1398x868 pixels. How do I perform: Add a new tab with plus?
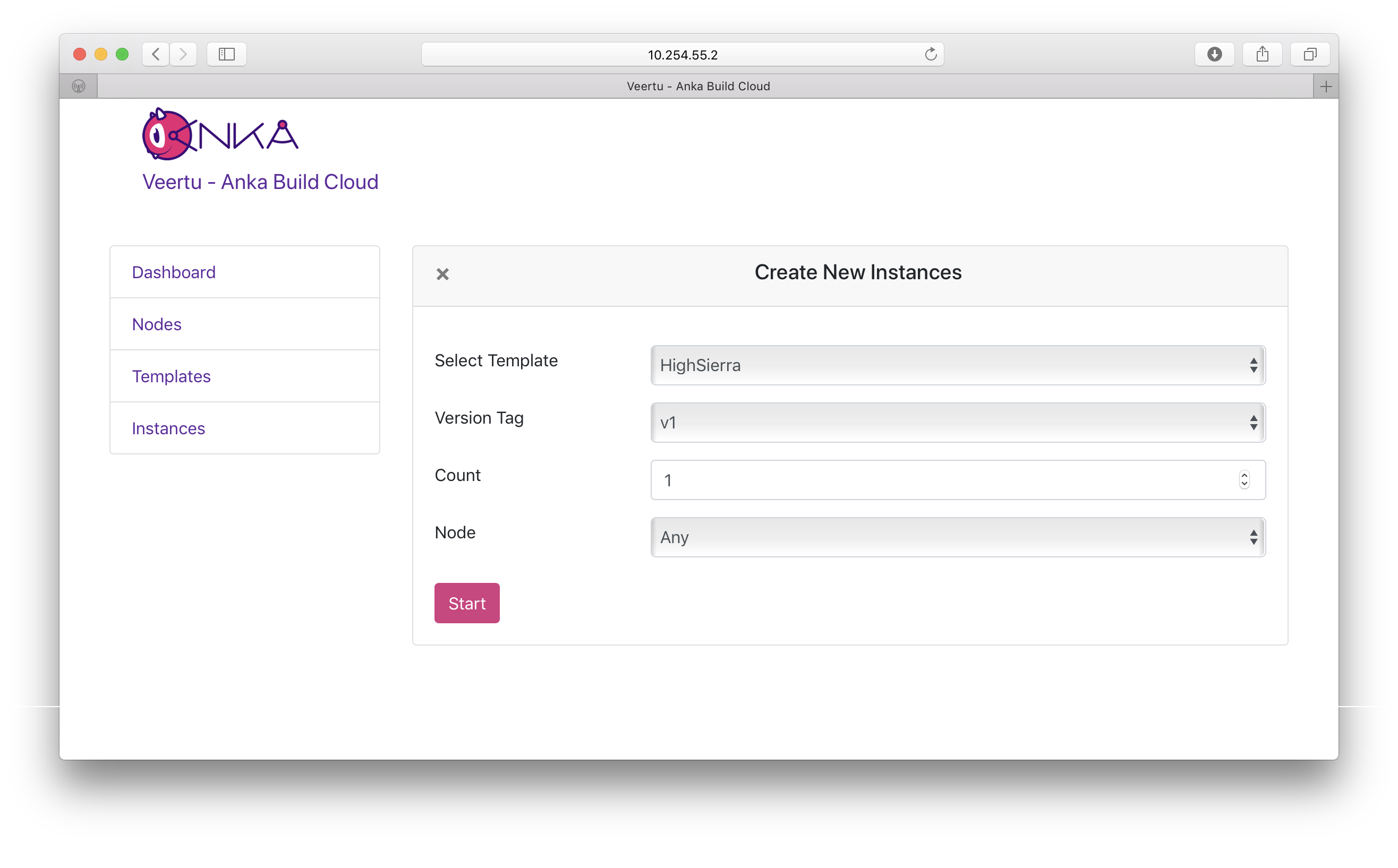tap(1326, 87)
